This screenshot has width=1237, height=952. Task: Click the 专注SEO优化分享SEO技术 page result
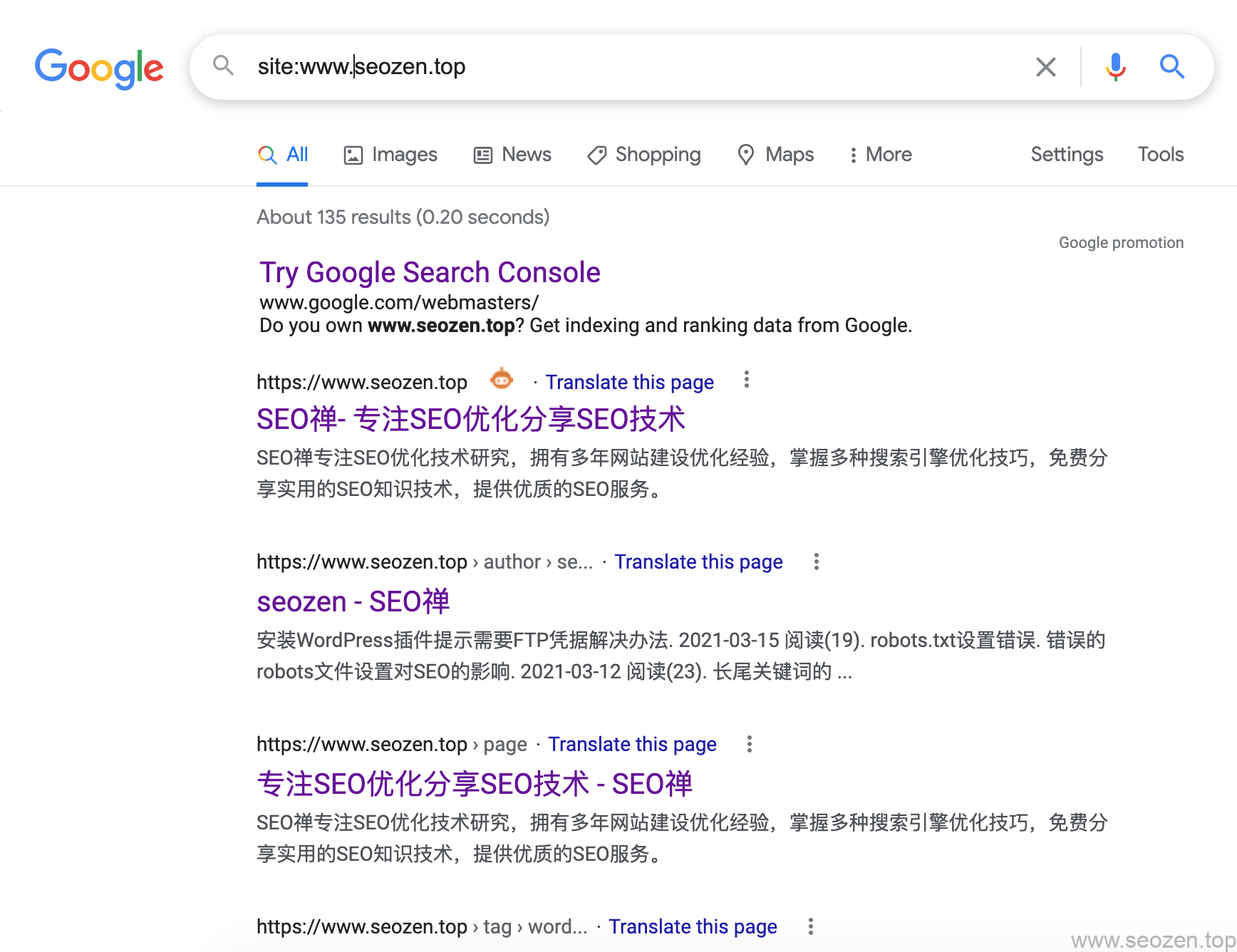[x=474, y=784]
